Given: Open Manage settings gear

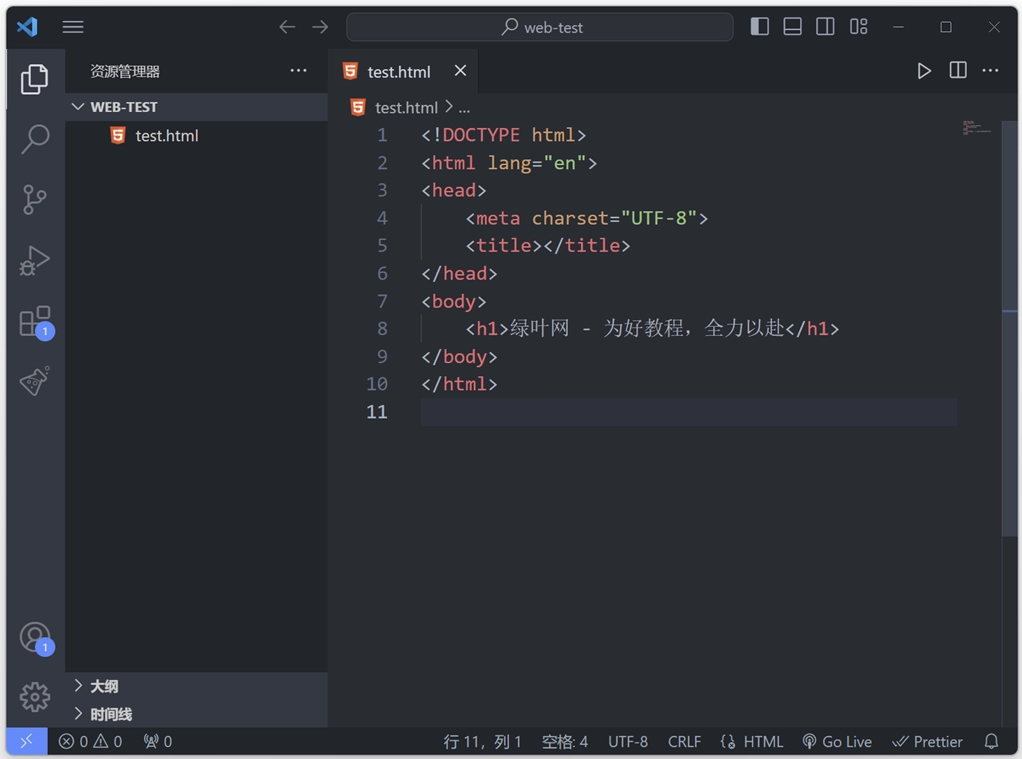Looking at the screenshot, I should tap(35, 697).
